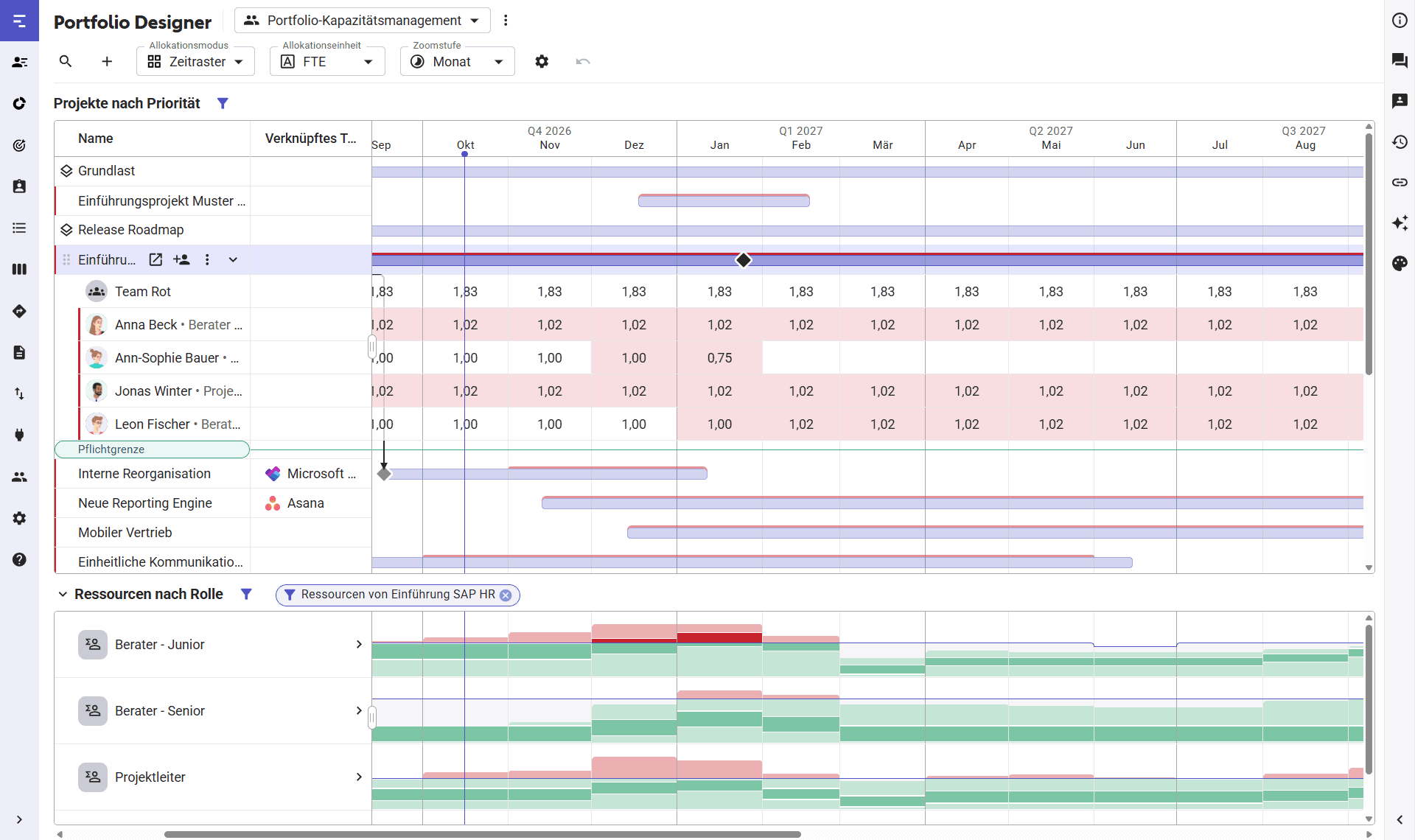The width and height of the screenshot is (1415, 840).
Task: Click the horizontal scrollbar at bottom
Action: click(x=483, y=834)
